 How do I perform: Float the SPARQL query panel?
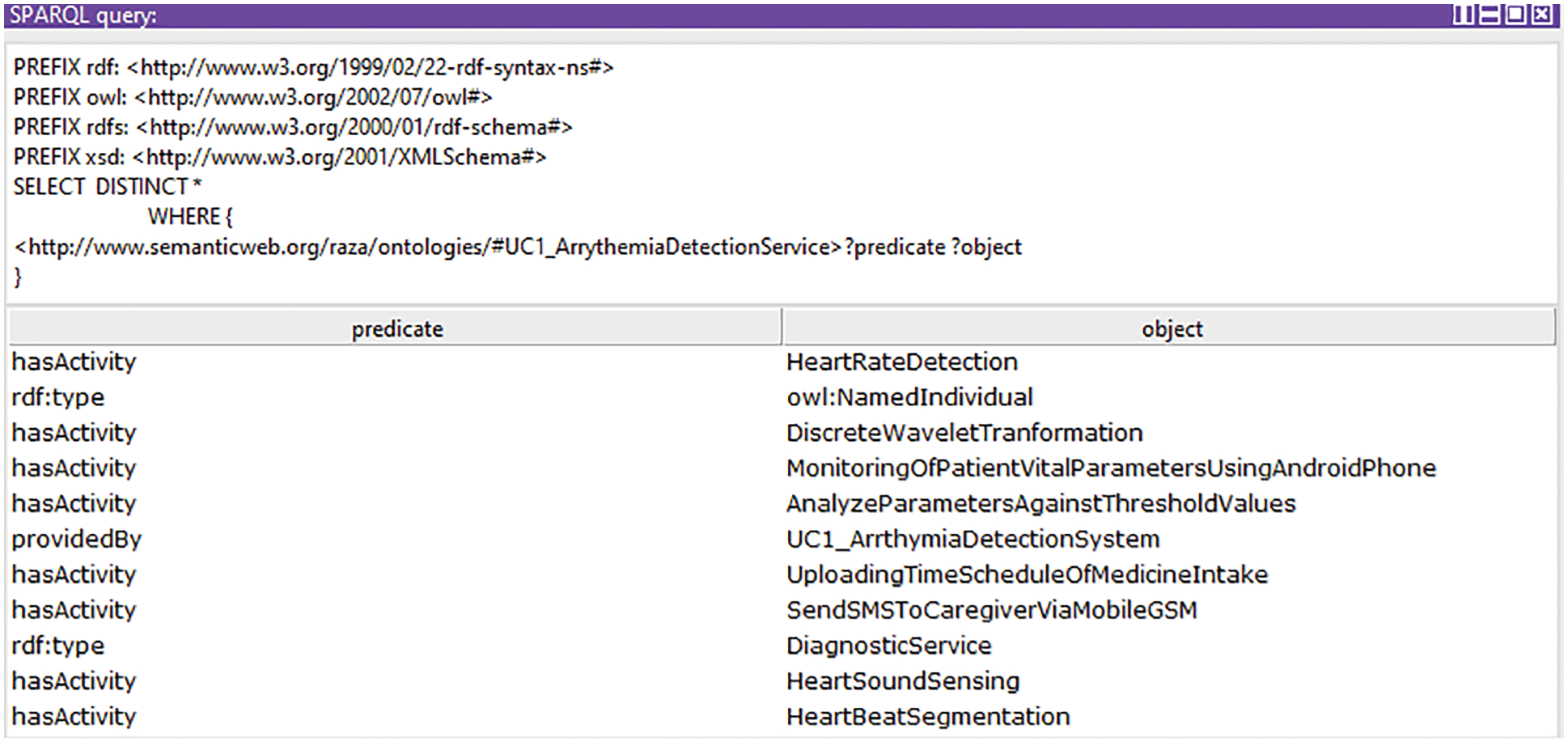pos(1515,15)
